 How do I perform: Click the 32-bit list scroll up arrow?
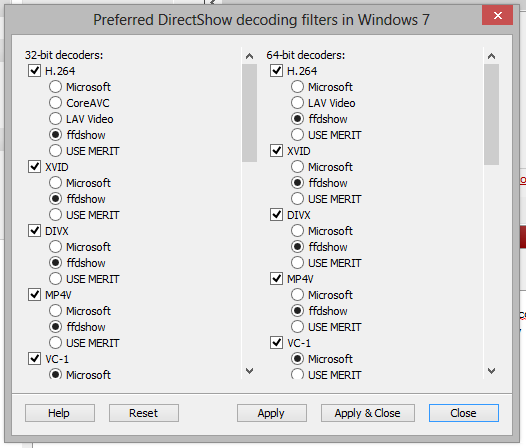[x=249, y=56]
